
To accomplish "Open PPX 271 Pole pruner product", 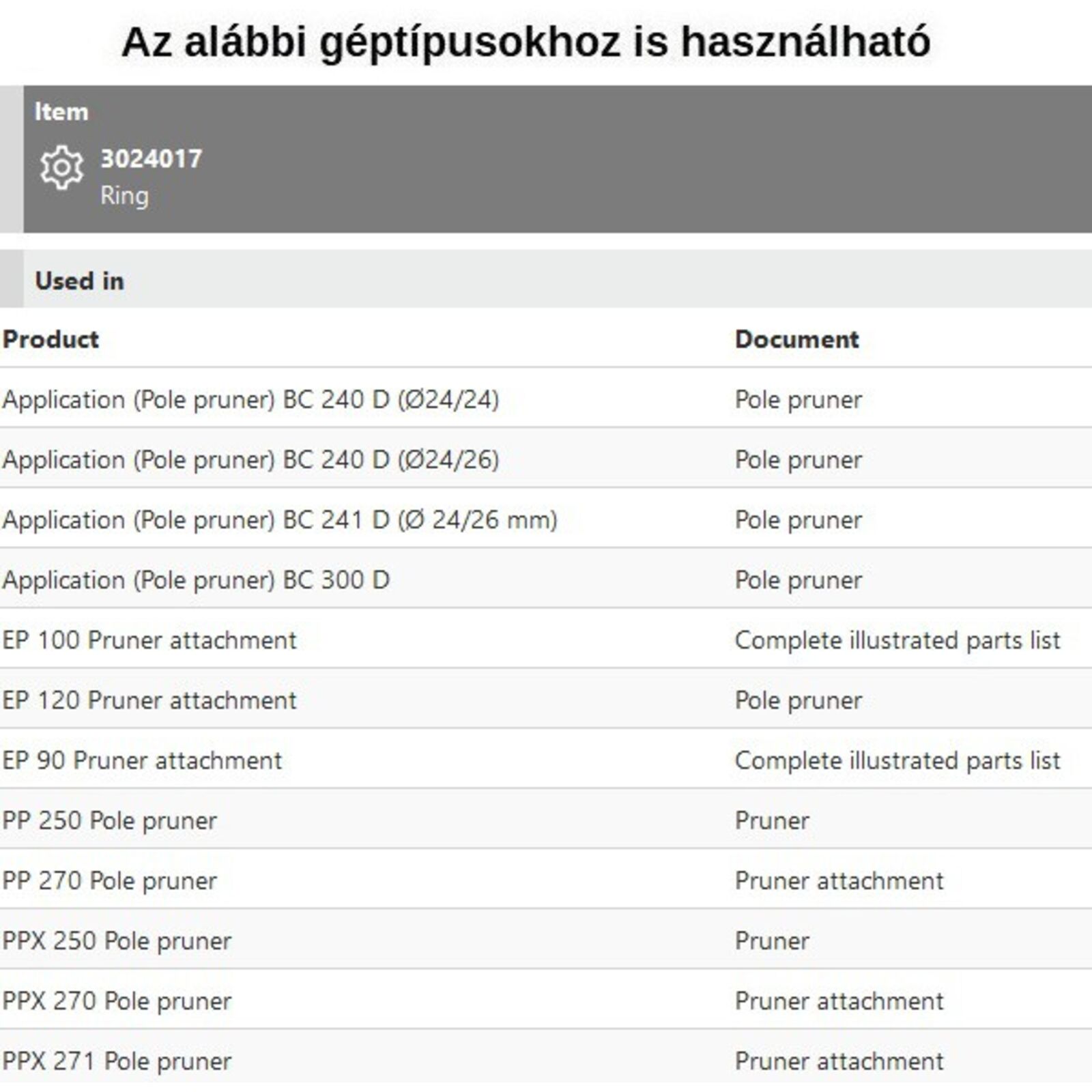I will tap(117, 1061).
